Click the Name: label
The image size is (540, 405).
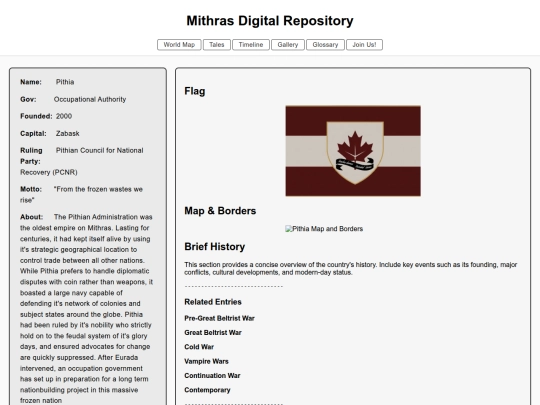click(31, 82)
